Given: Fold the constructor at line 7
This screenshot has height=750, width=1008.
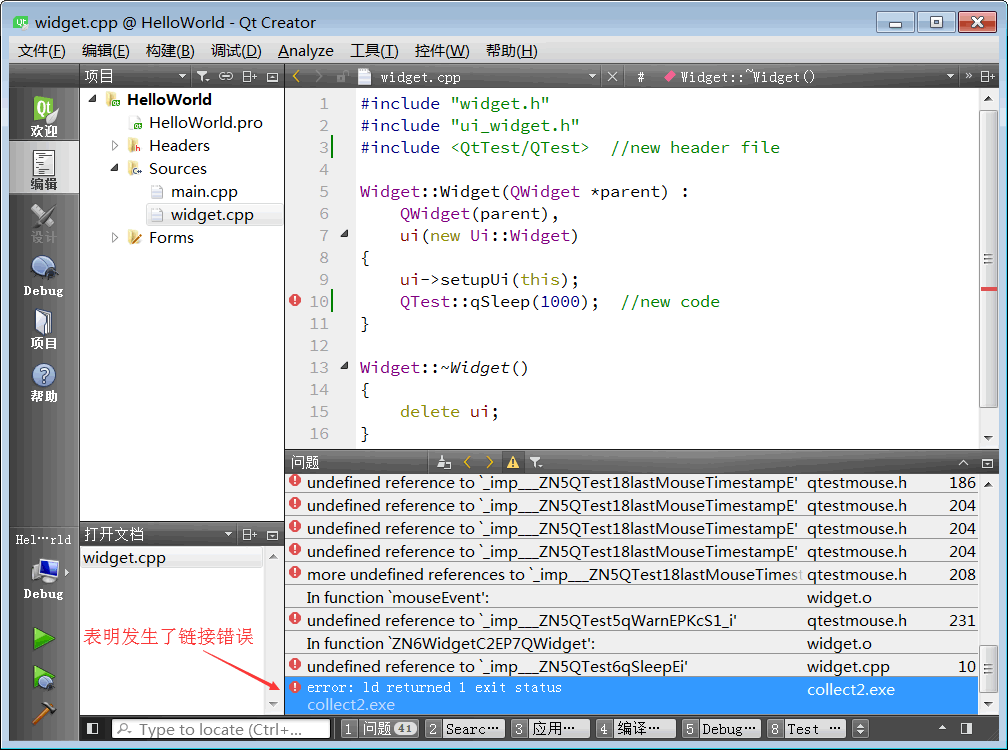Looking at the screenshot, I should (345, 234).
